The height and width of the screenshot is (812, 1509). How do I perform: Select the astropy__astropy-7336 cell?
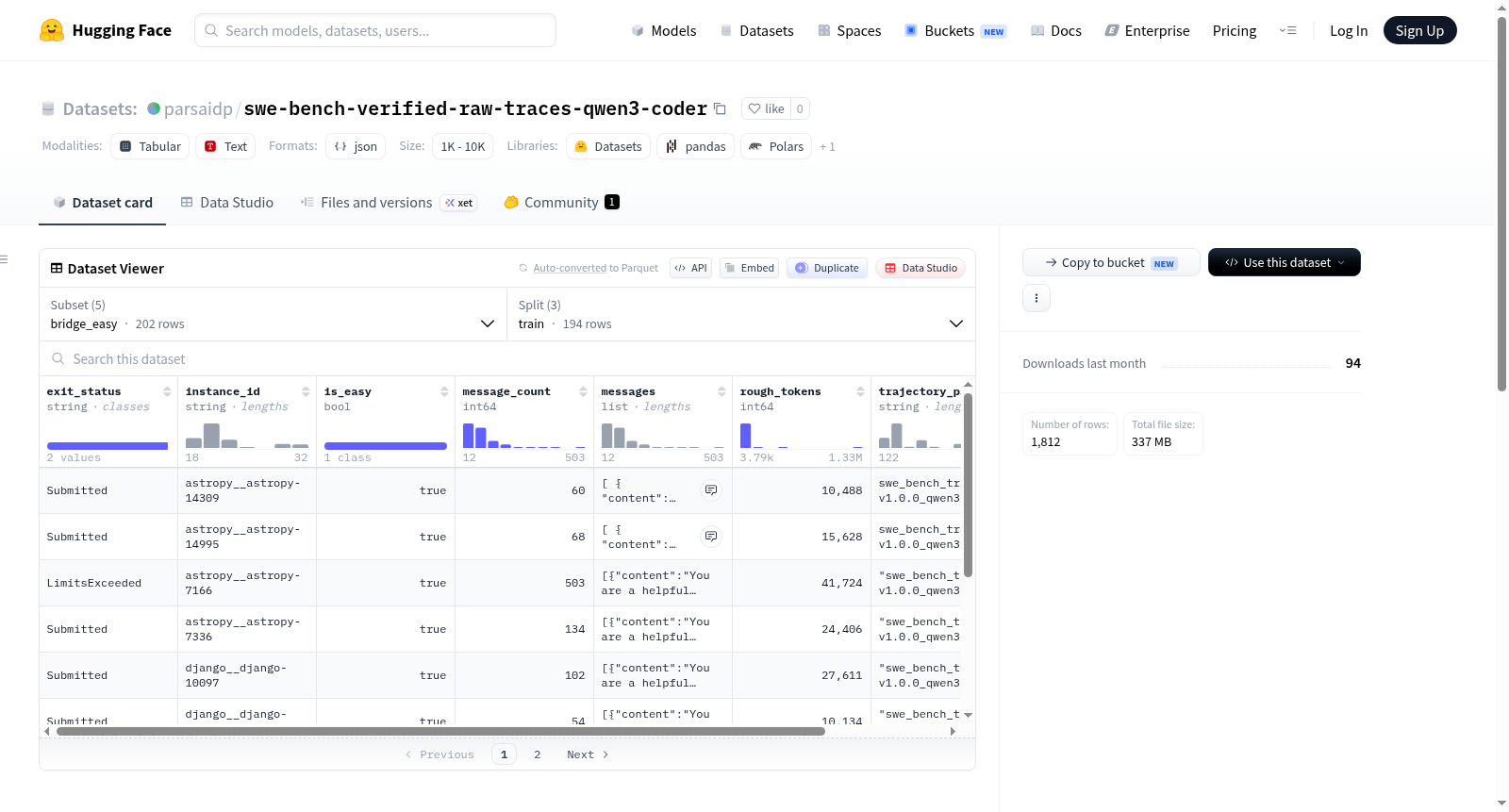(247, 629)
